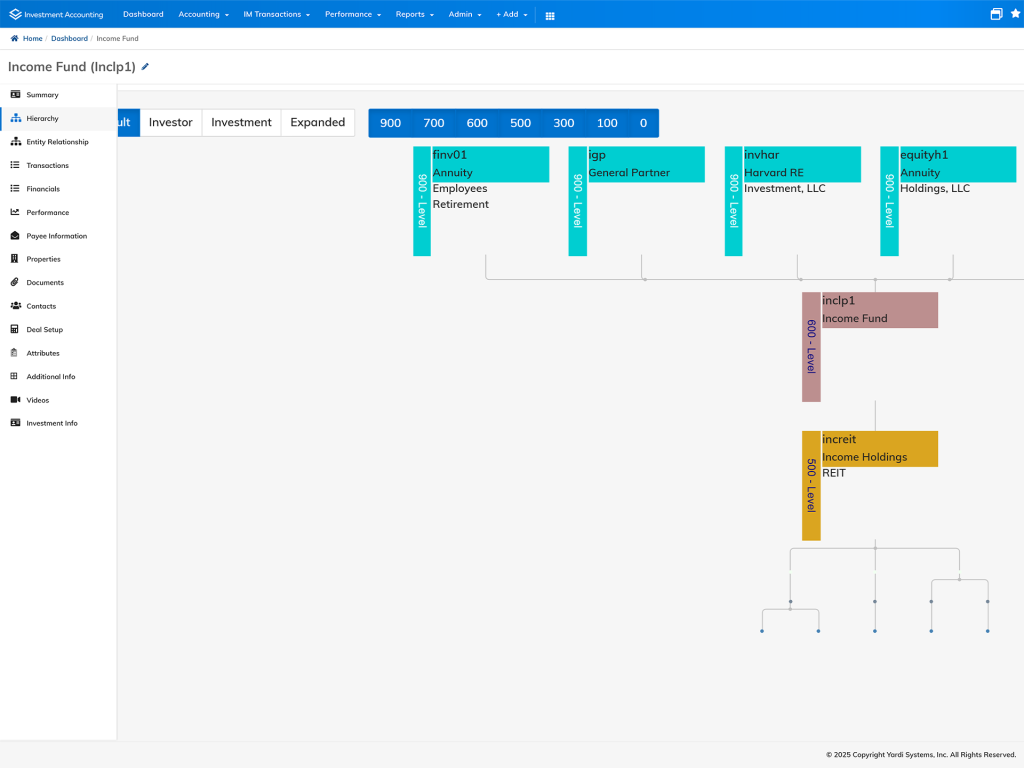Expand the Accounting menu

(x=203, y=14)
